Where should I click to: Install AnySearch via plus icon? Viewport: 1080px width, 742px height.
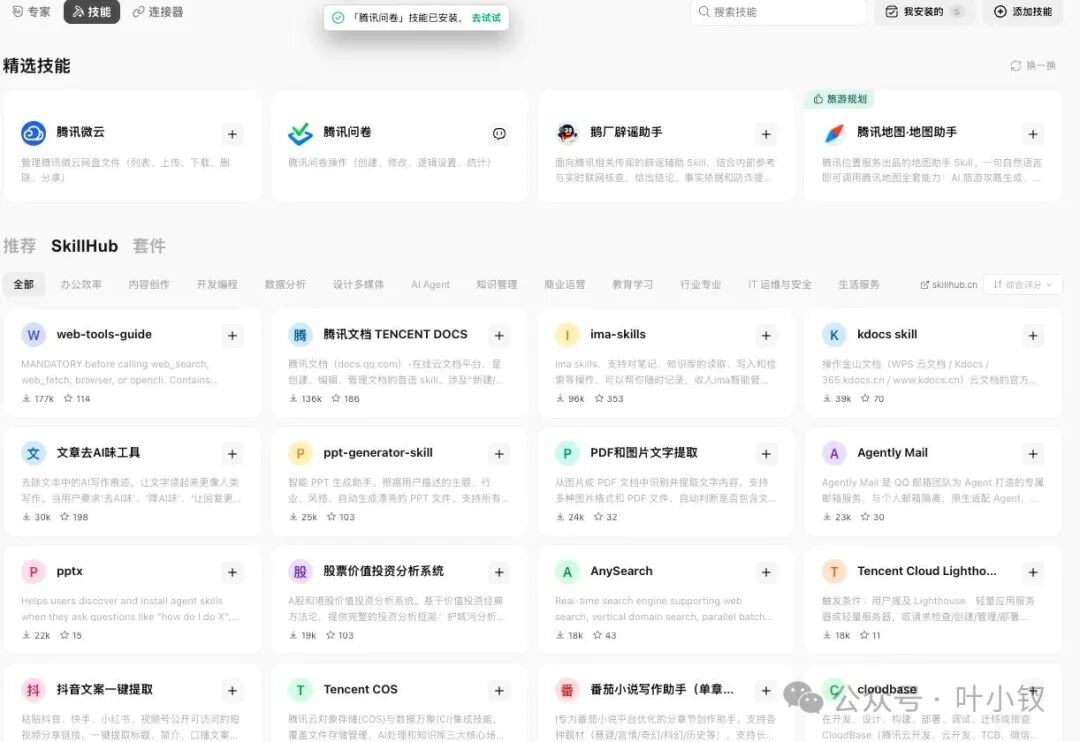click(766, 573)
